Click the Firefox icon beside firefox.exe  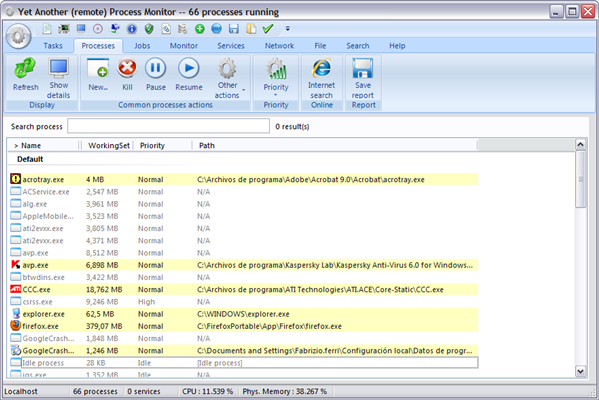[x=15, y=326]
